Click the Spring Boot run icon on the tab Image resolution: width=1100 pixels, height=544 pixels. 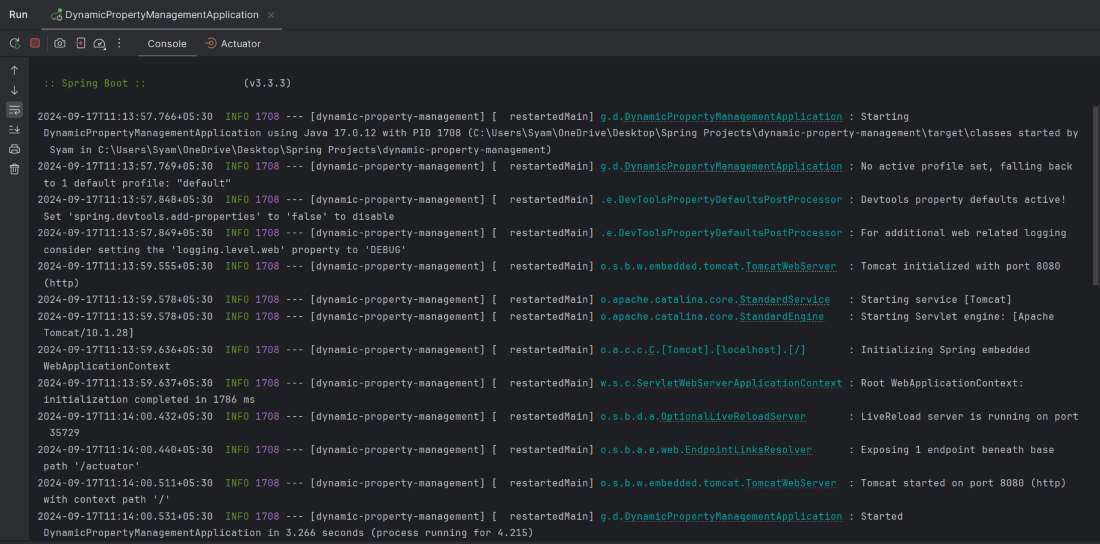click(x=57, y=15)
